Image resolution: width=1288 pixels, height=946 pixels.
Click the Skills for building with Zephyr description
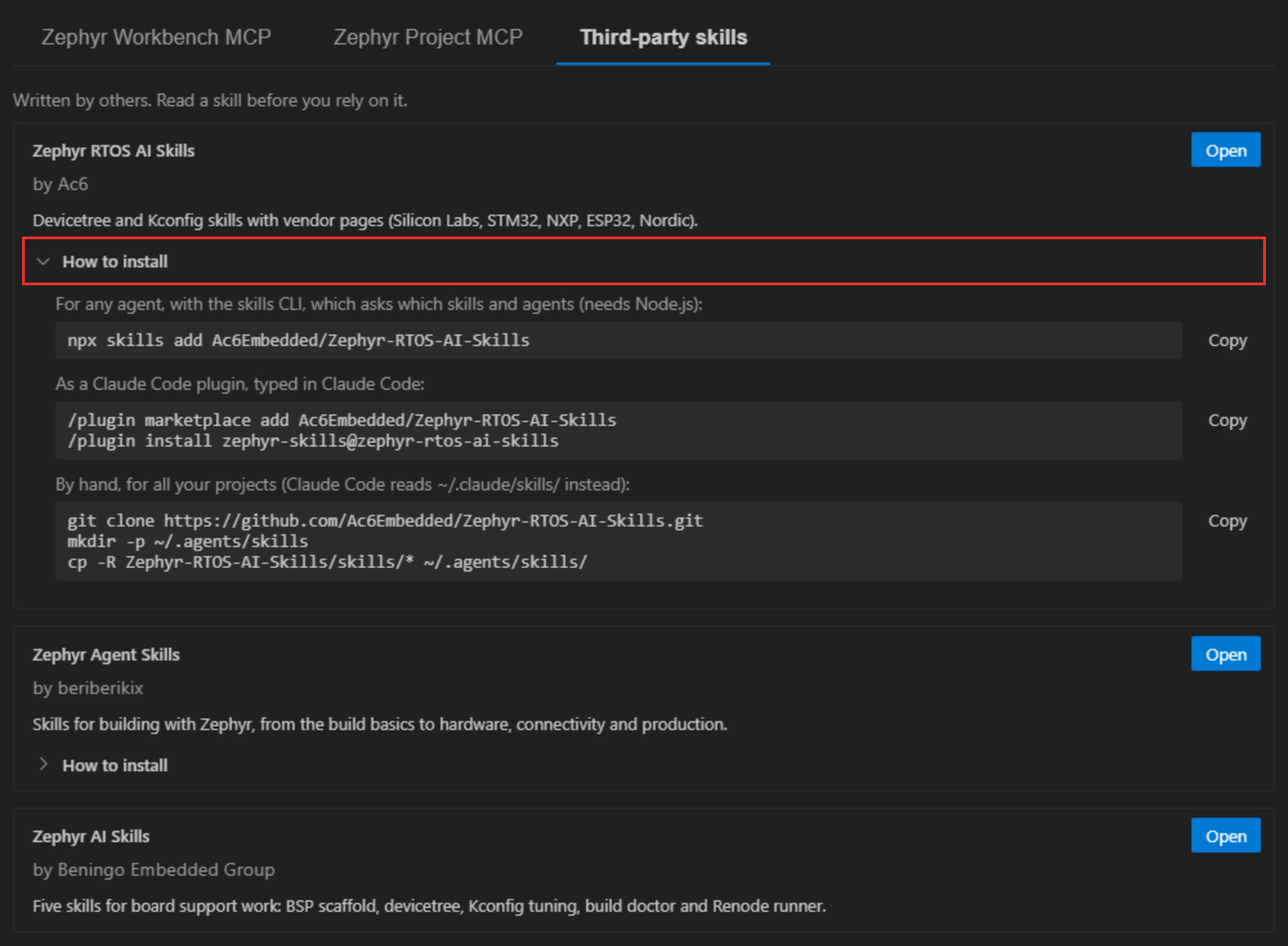click(380, 724)
